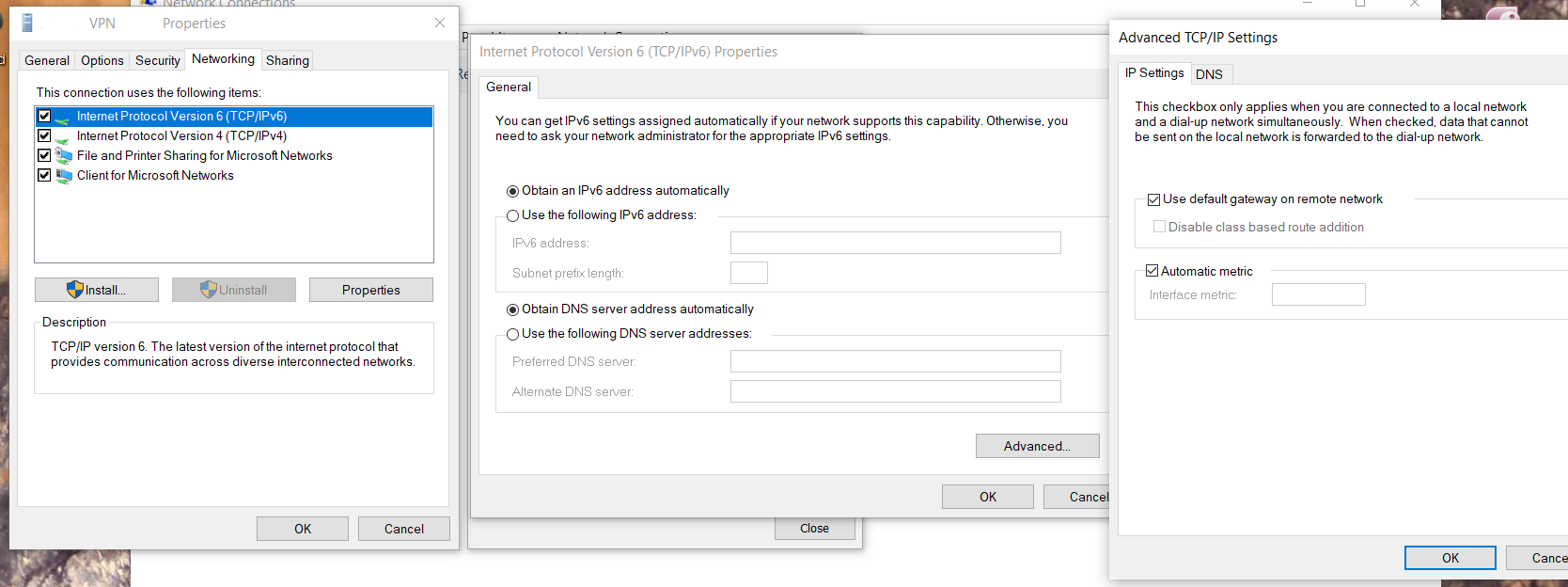Switch to the General tab in VPN Properties

click(47, 60)
